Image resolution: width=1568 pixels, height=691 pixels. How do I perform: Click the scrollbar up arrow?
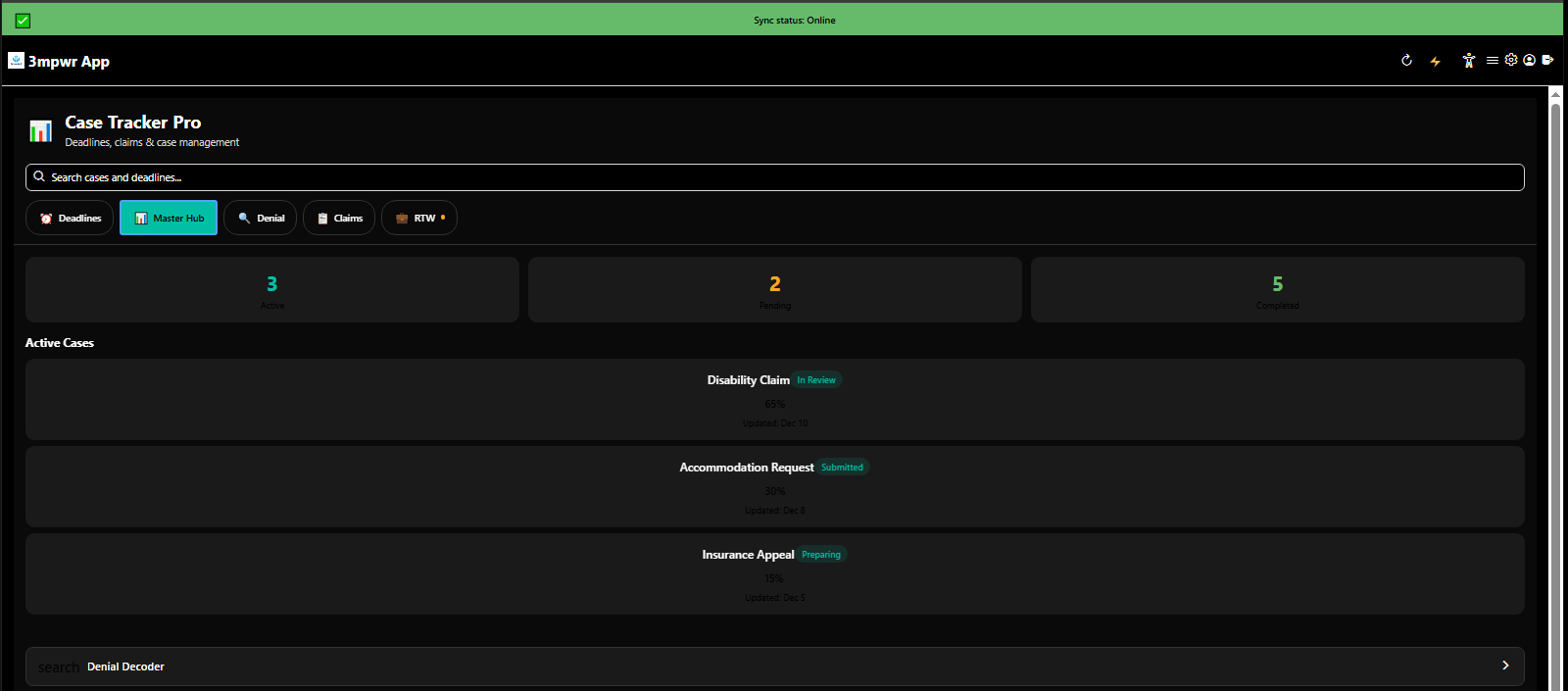[1555, 94]
